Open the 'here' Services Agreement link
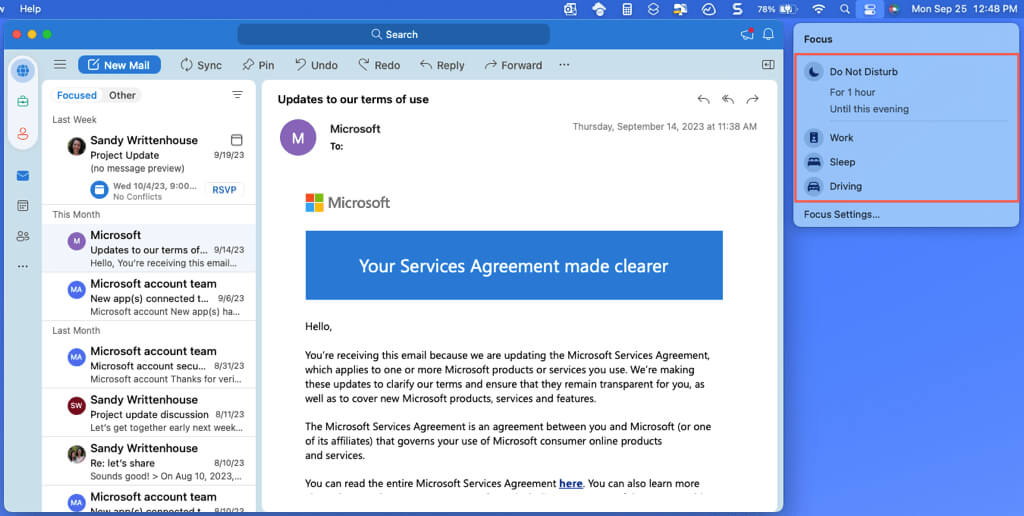Screen dimensions: 1024x516 [x=570, y=483]
